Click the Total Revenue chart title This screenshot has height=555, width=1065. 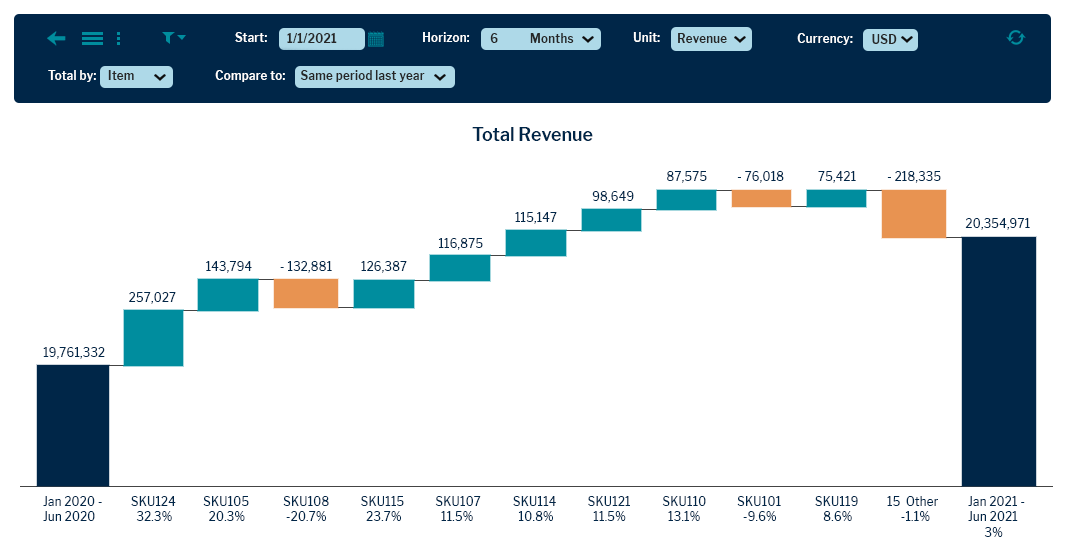[x=532, y=135]
